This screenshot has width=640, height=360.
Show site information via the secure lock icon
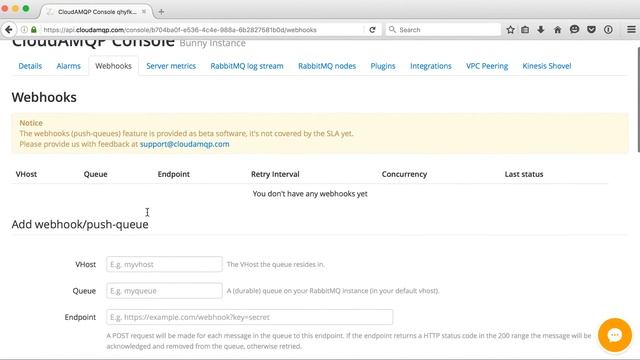point(34,30)
